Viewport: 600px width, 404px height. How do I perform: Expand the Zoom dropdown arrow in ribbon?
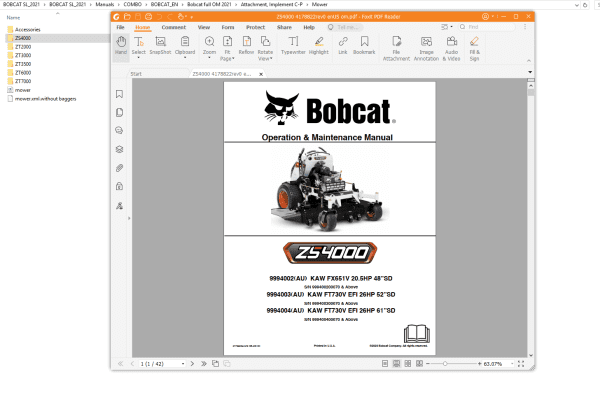coord(209,58)
